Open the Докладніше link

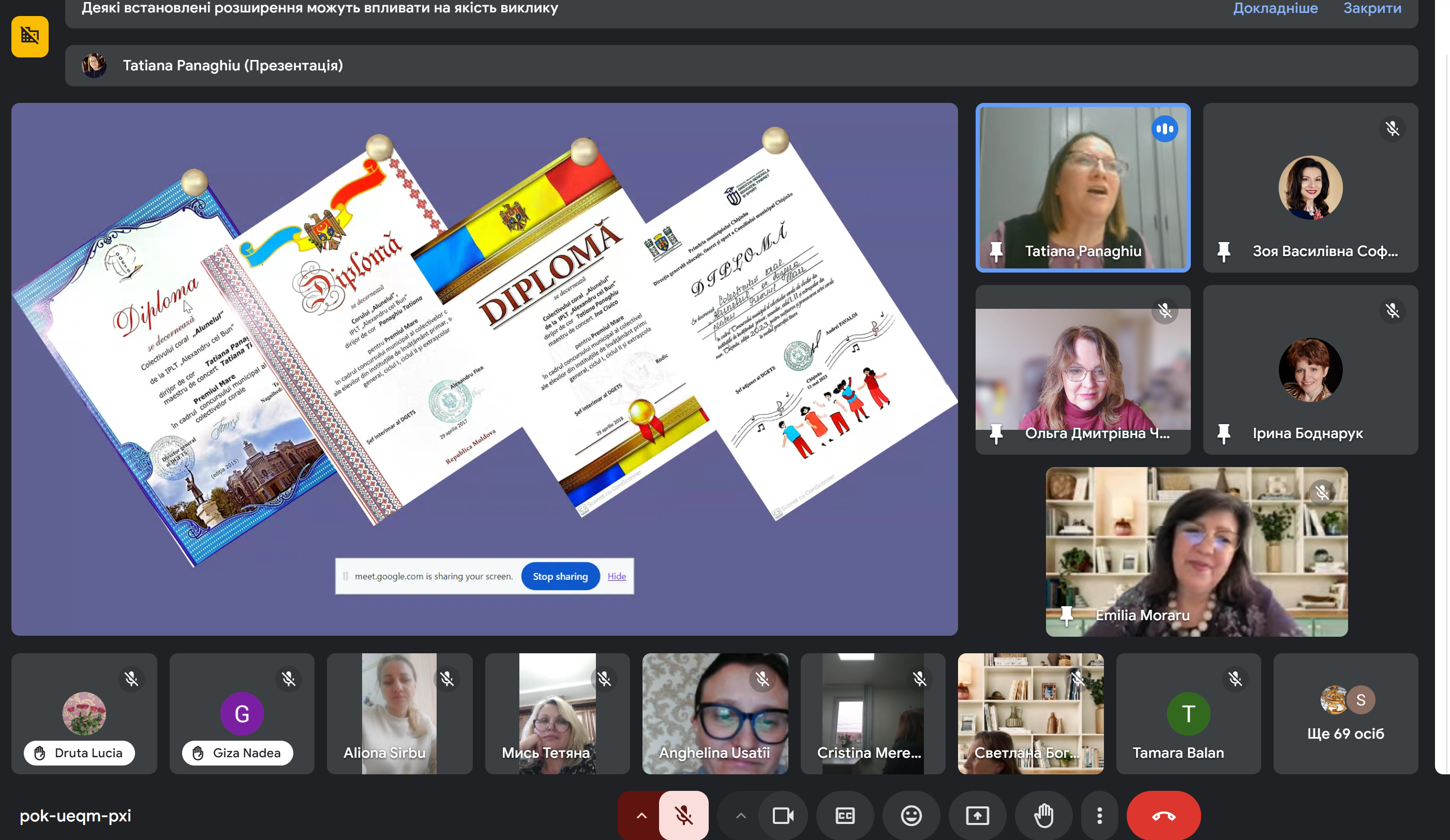pos(1275,8)
